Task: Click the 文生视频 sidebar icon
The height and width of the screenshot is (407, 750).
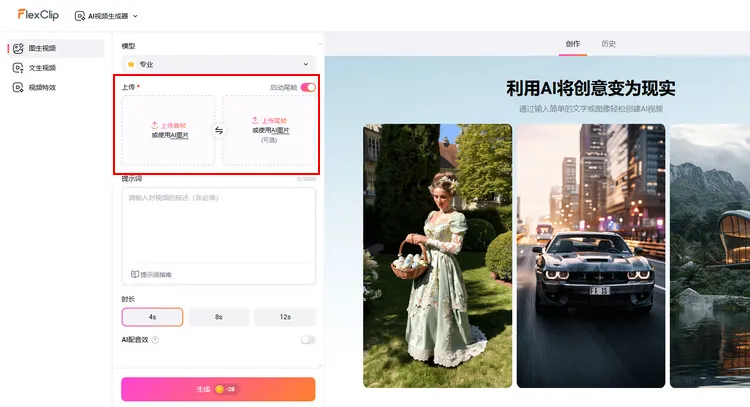Action: click(x=18, y=68)
